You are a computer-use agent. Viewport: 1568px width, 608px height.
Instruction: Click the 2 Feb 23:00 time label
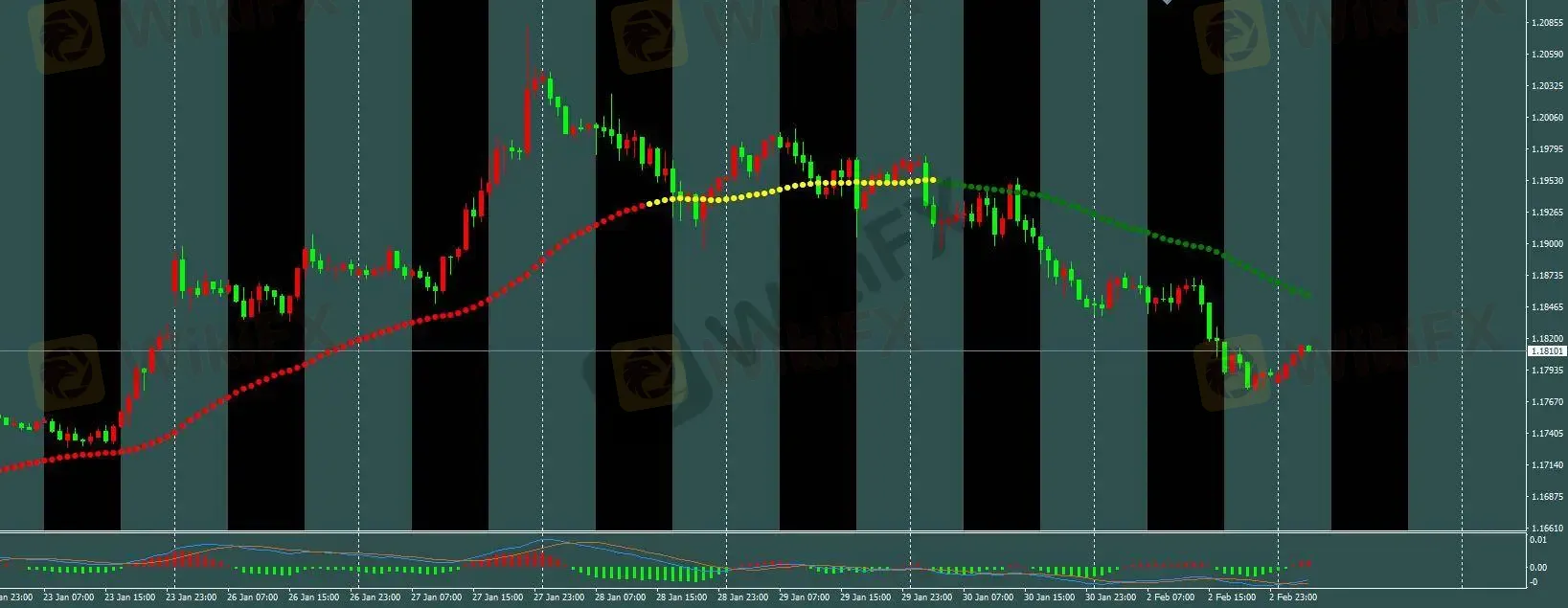[1293, 597]
